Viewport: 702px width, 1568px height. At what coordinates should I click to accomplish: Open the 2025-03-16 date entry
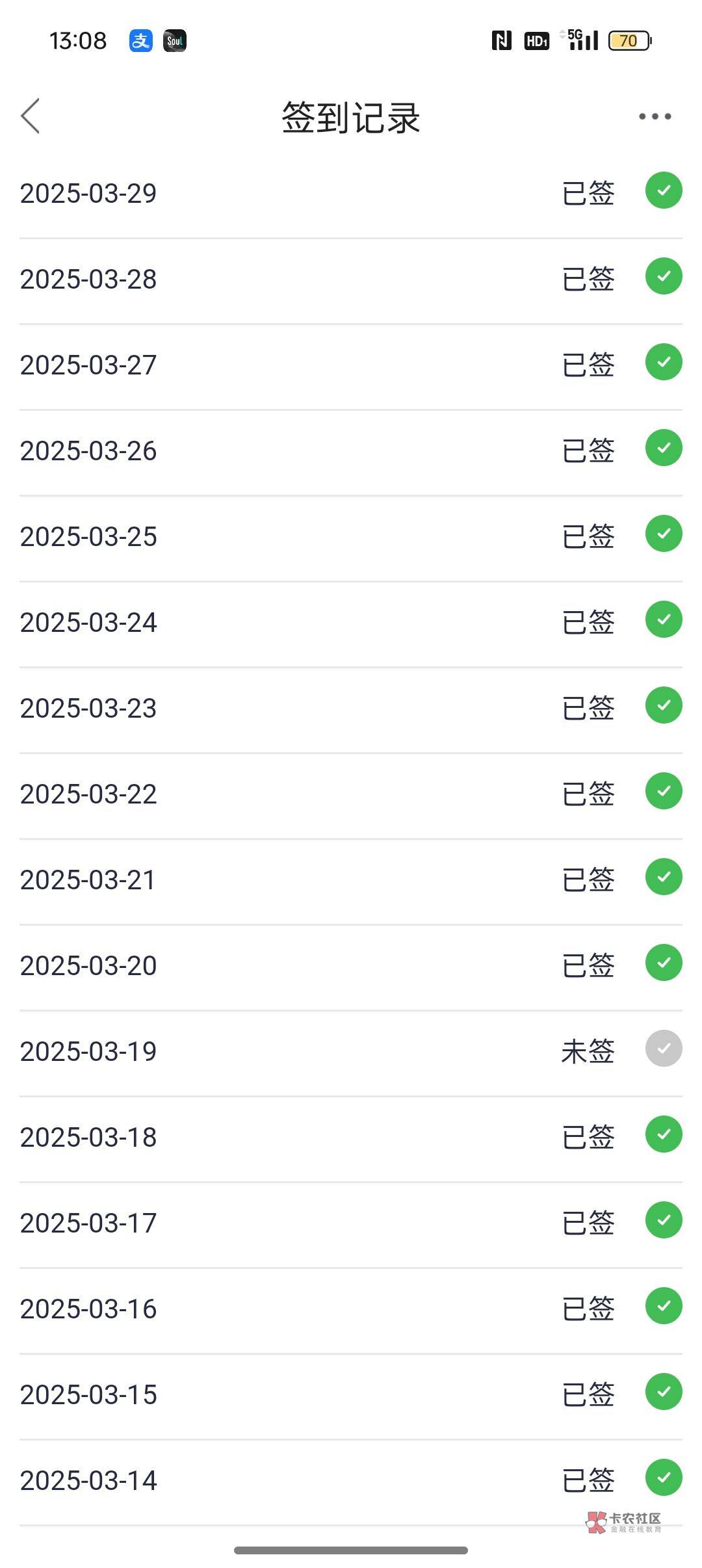[x=88, y=1309]
